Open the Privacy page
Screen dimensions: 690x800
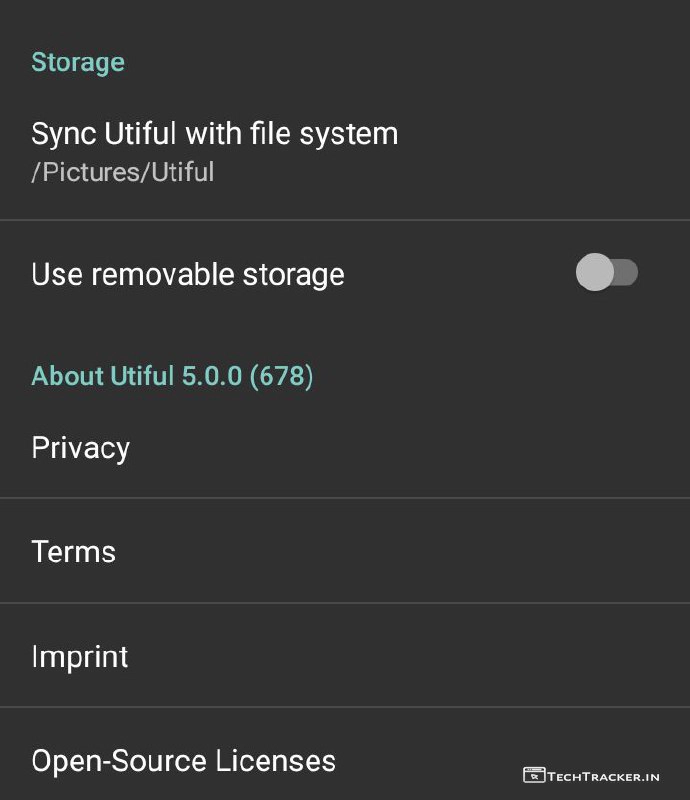pos(80,447)
